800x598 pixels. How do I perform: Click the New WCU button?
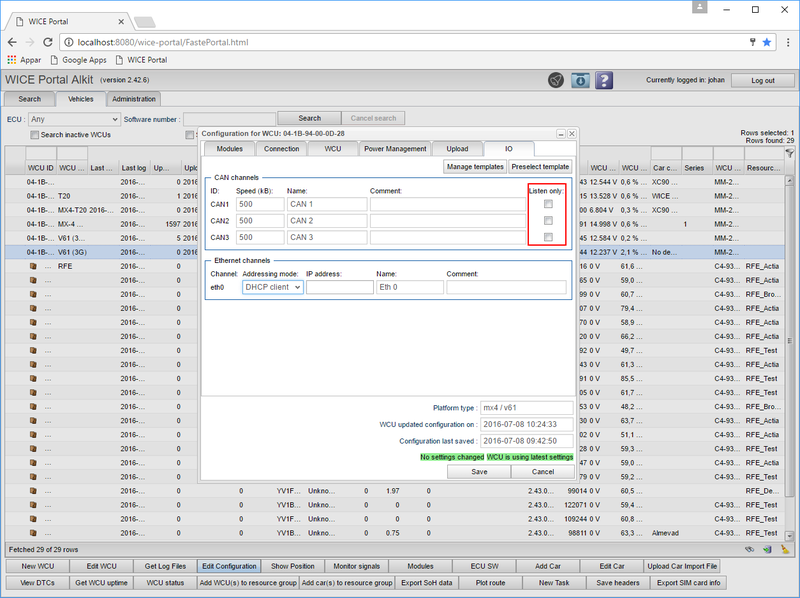click(x=38, y=566)
